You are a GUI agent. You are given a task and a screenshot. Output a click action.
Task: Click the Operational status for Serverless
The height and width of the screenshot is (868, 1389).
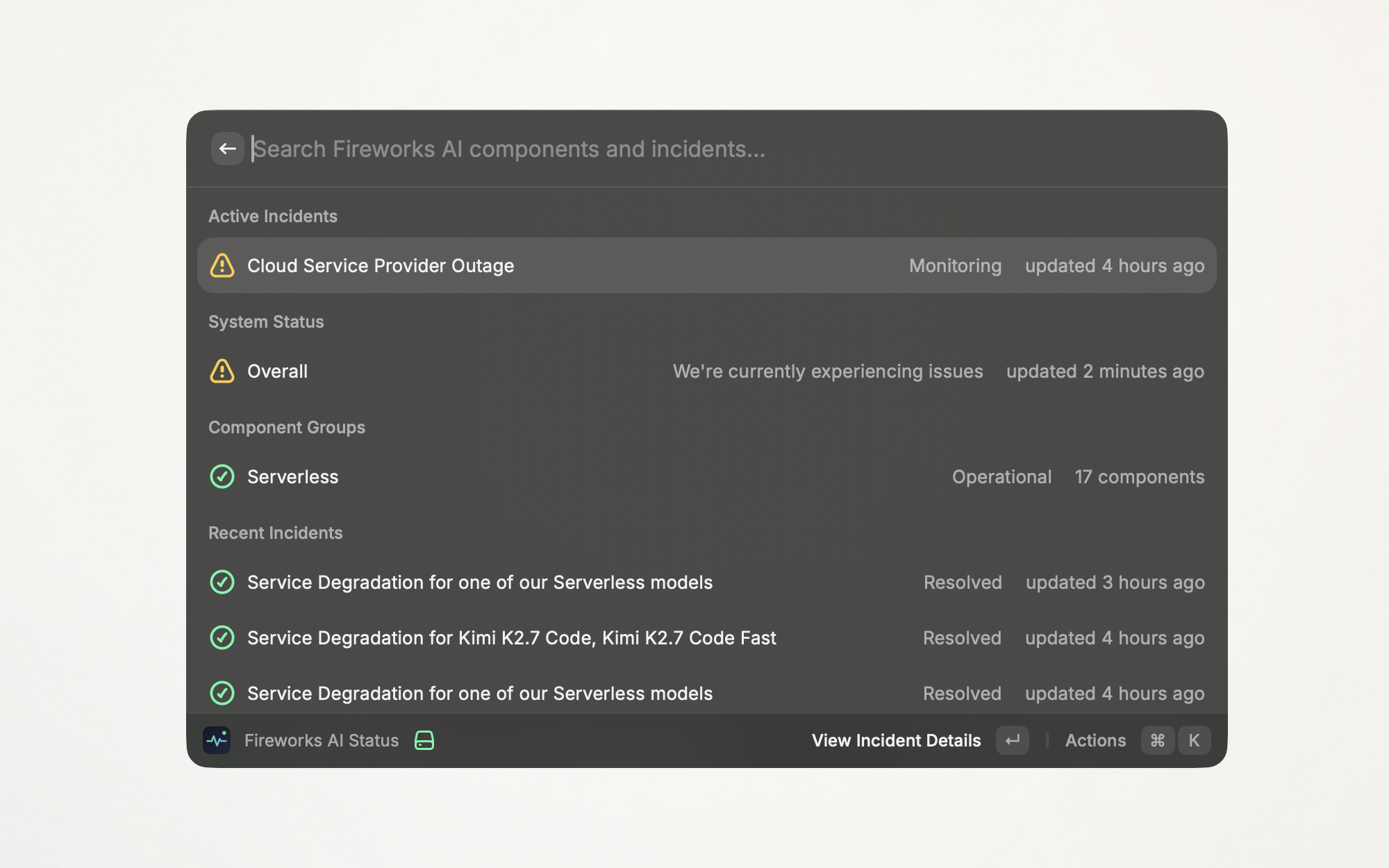(1001, 477)
